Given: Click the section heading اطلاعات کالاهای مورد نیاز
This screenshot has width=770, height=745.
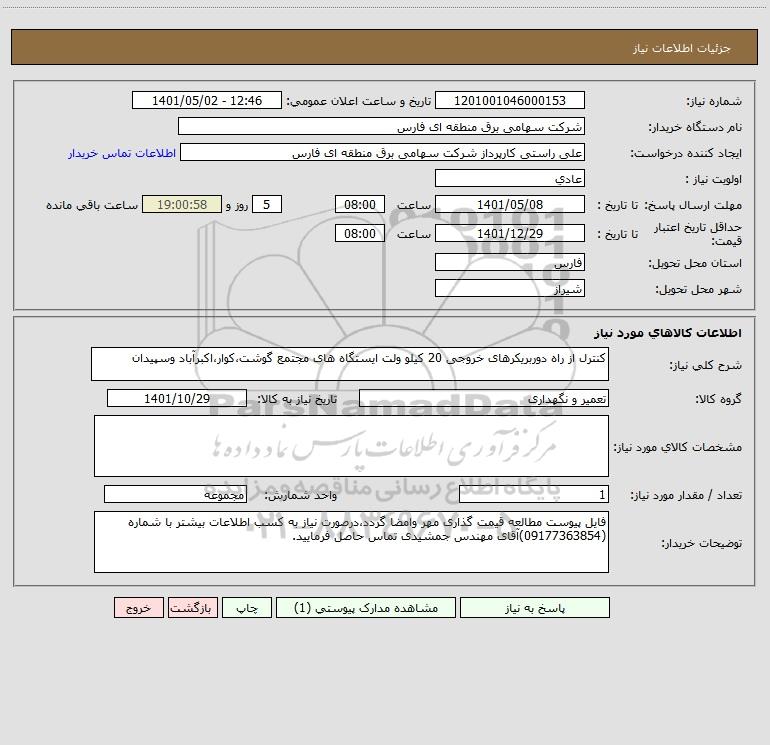Looking at the screenshot, I should pos(668,333).
